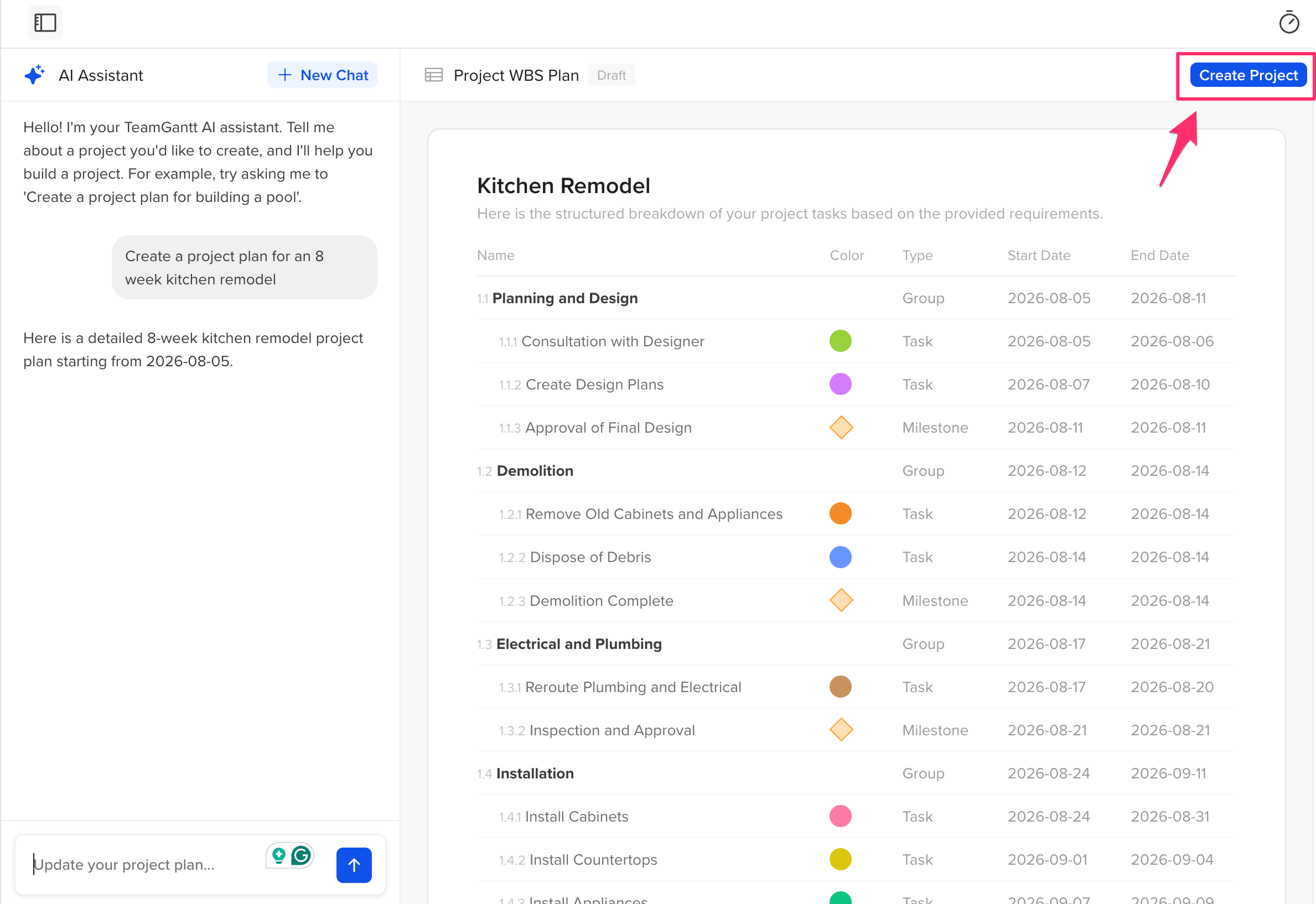Toggle the sidebar panel icon
This screenshot has width=1316, height=904.
(x=45, y=23)
